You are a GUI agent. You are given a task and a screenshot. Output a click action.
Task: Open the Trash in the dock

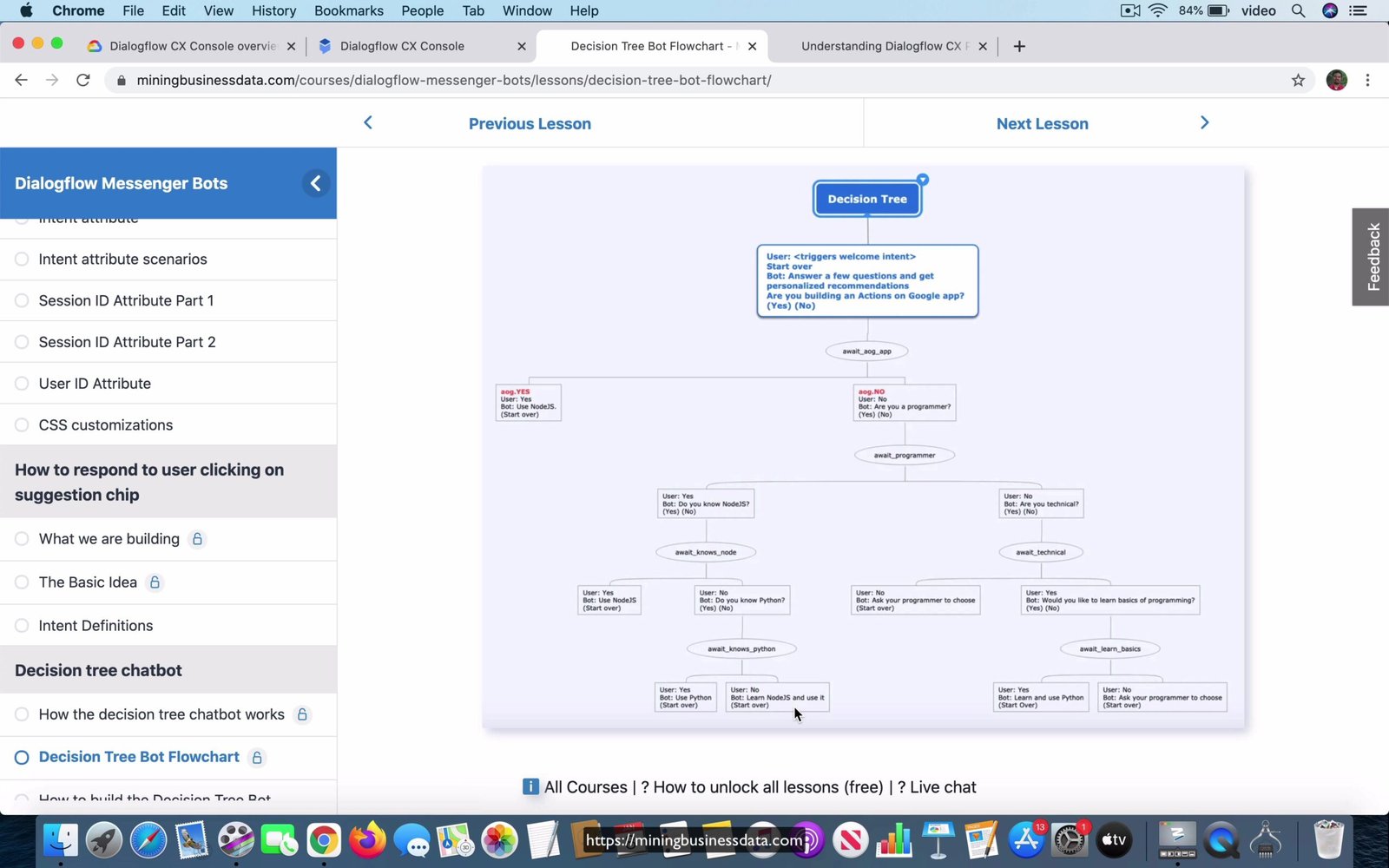1328,839
